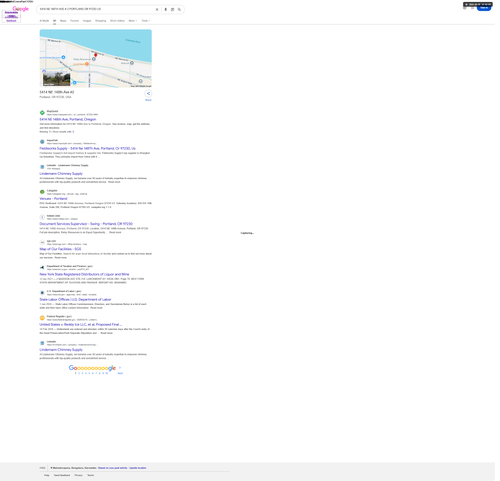Open the Fieldworks Supply ImportYeti result
The height and width of the screenshot is (481, 500).
(87, 148)
